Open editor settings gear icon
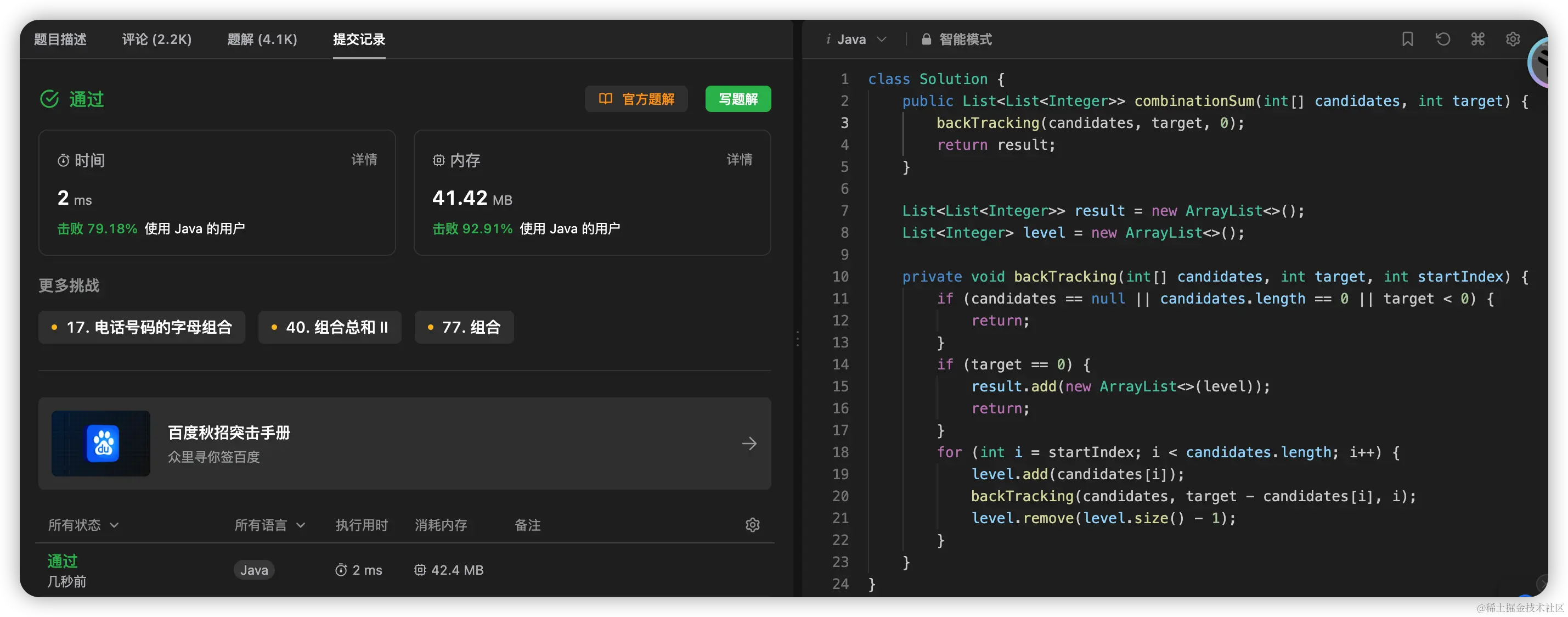The height and width of the screenshot is (617, 1568). (x=1513, y=40)
